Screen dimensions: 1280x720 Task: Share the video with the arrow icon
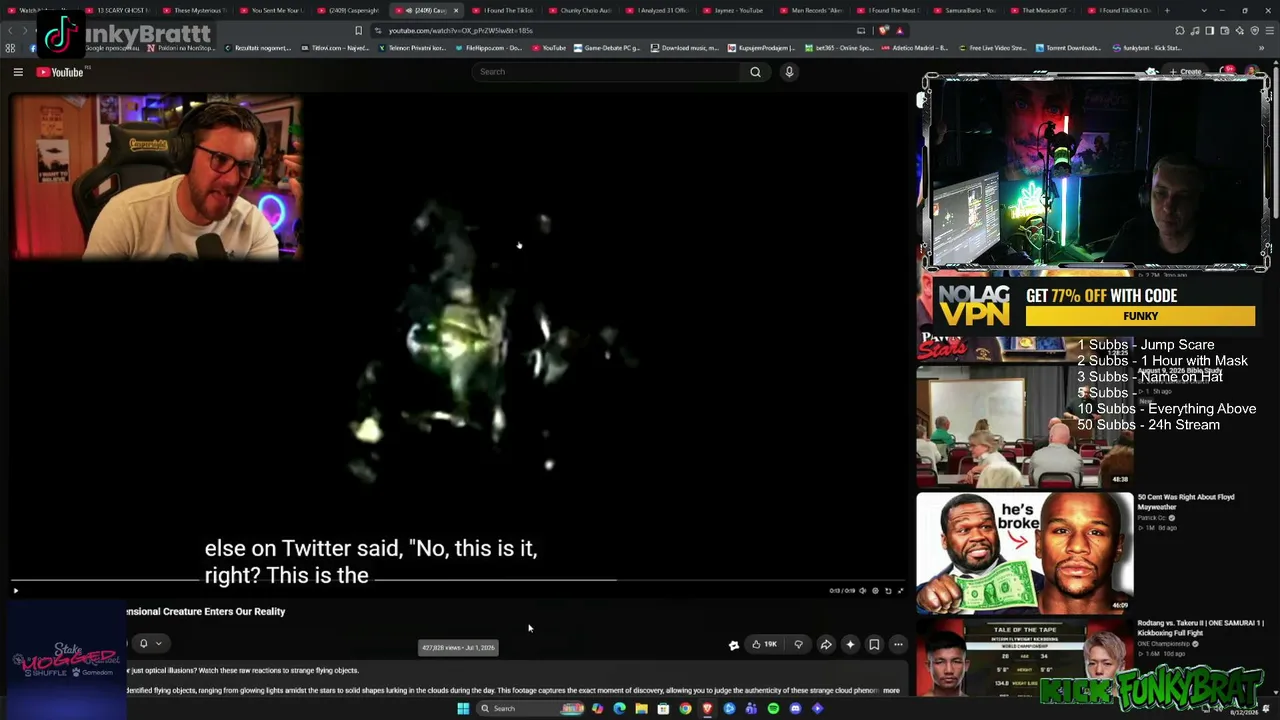(x=826, y=645)
